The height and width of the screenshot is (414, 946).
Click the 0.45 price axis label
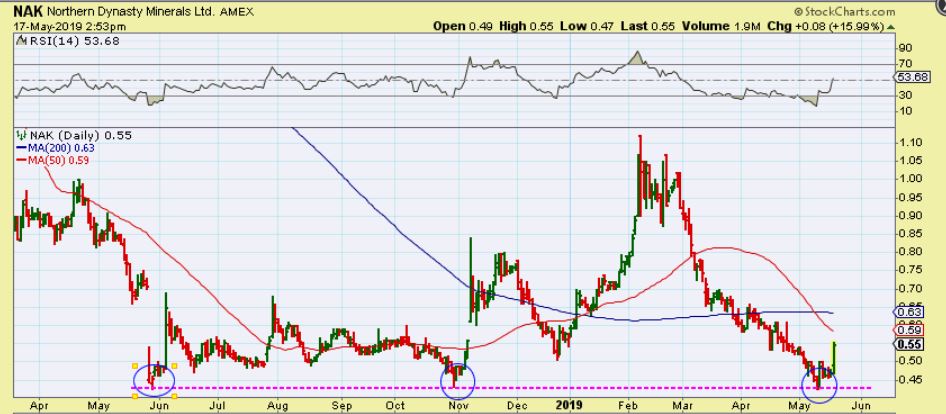click(x=910, y=380)
